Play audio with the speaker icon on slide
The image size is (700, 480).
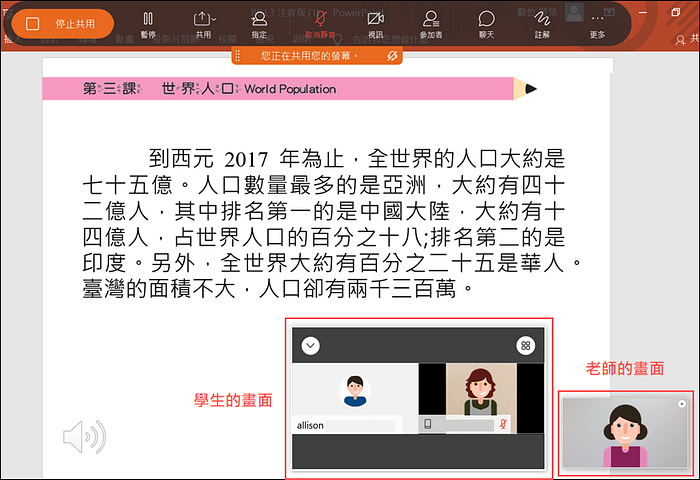click(85, 437)
